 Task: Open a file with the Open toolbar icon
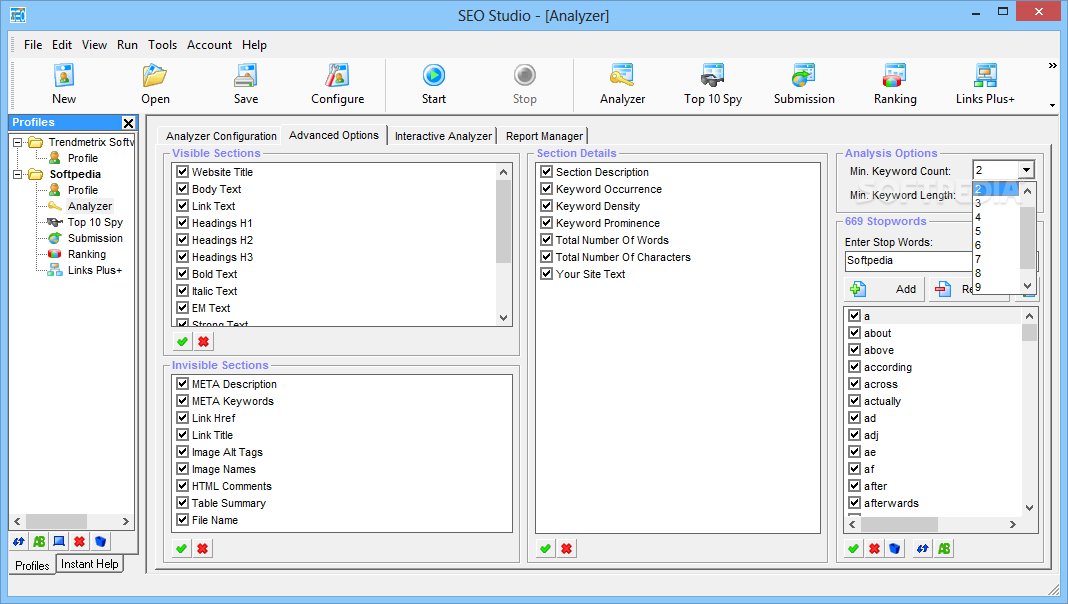point(155,84)
